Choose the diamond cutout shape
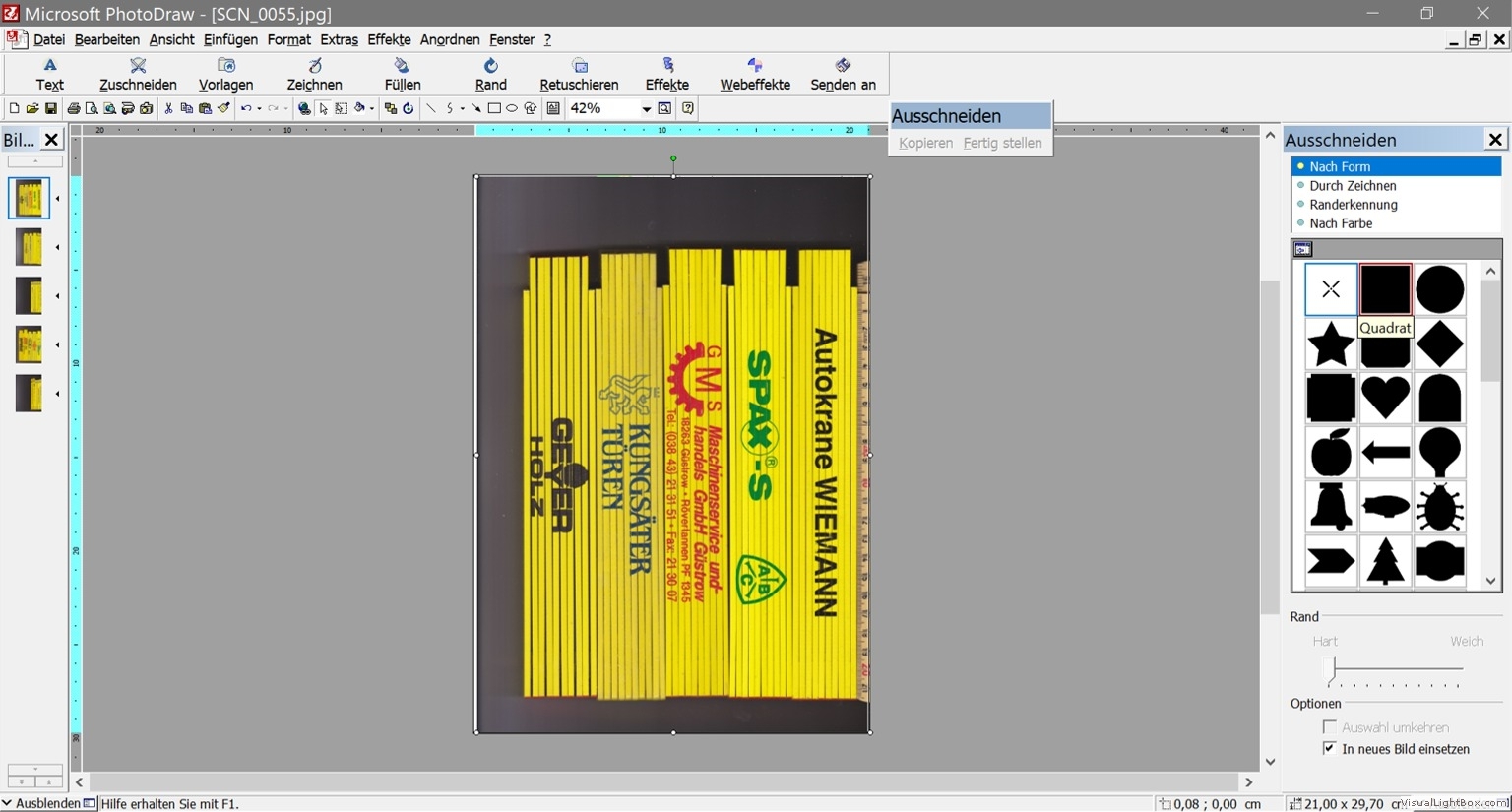Viewport: 1512px width, 812px height. [1439, 344]
